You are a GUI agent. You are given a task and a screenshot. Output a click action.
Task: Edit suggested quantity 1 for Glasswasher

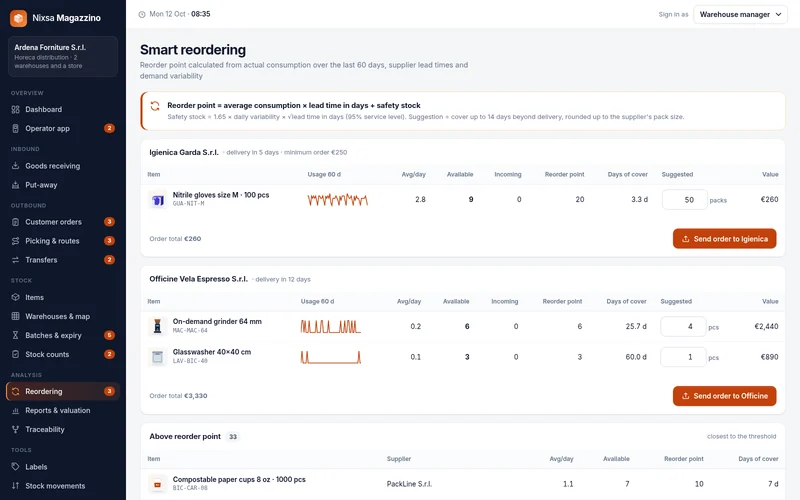683,357
